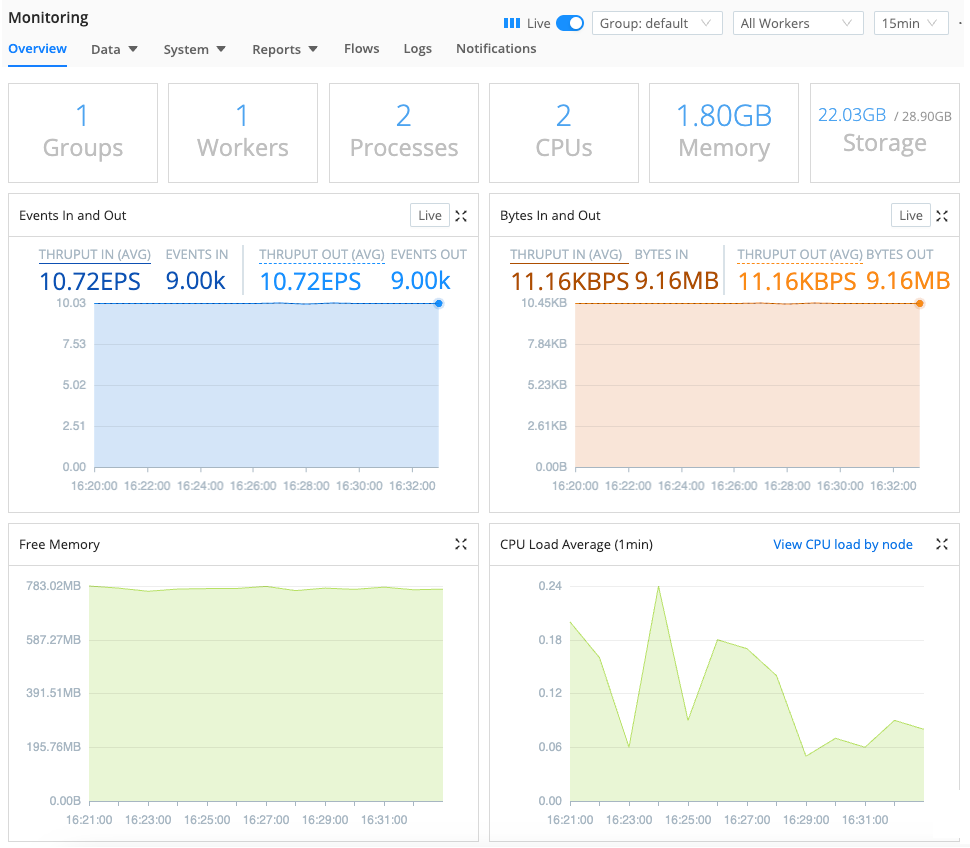The image size is (970, 848).
Task: Click the orange endpoint marker on Bytes chart
Action: coord(918,305)
